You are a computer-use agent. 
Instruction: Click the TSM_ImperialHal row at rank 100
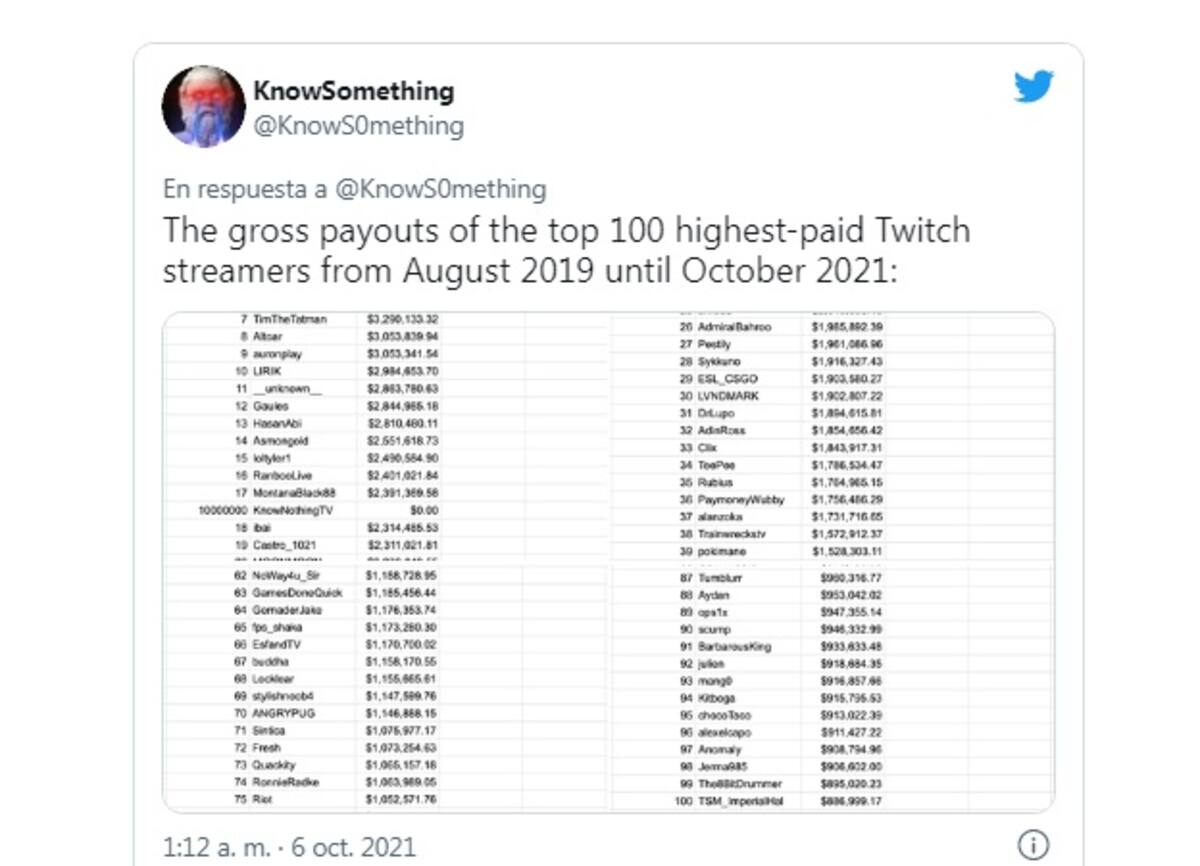click(770, 801)
